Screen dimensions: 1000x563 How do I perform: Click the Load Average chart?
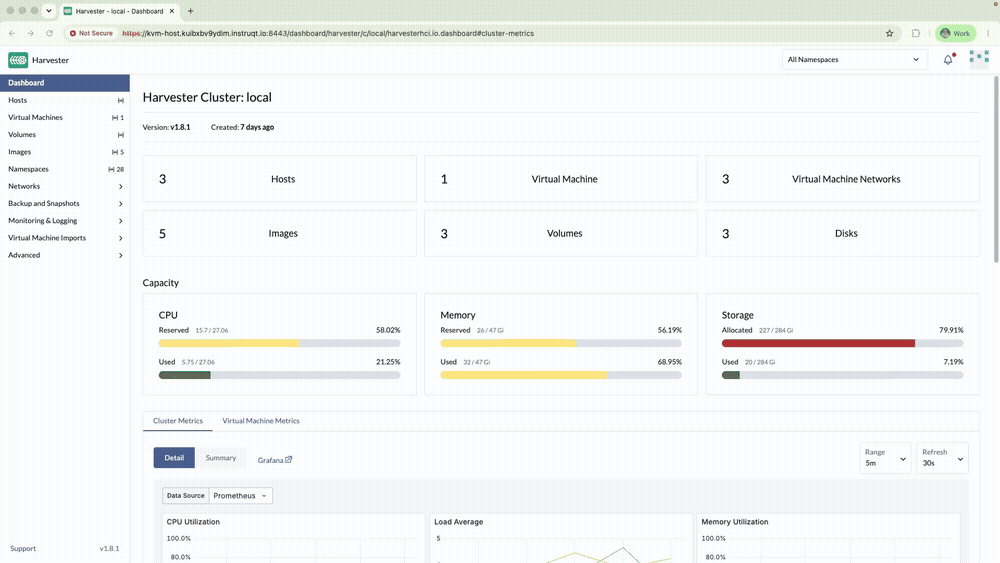pyautogui.click(x=561, y=539)
